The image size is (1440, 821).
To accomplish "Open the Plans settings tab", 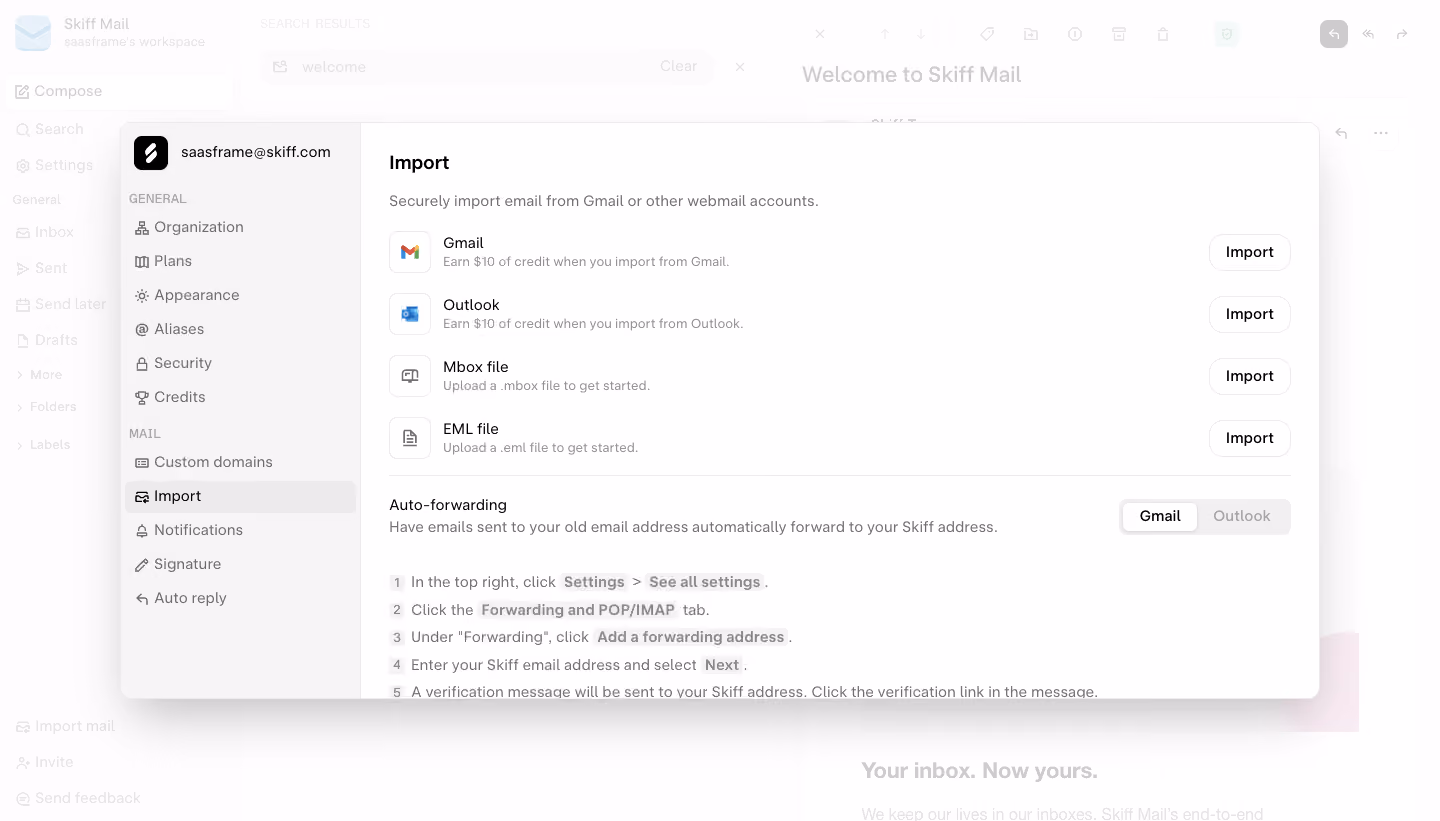I will coord(241,261).
